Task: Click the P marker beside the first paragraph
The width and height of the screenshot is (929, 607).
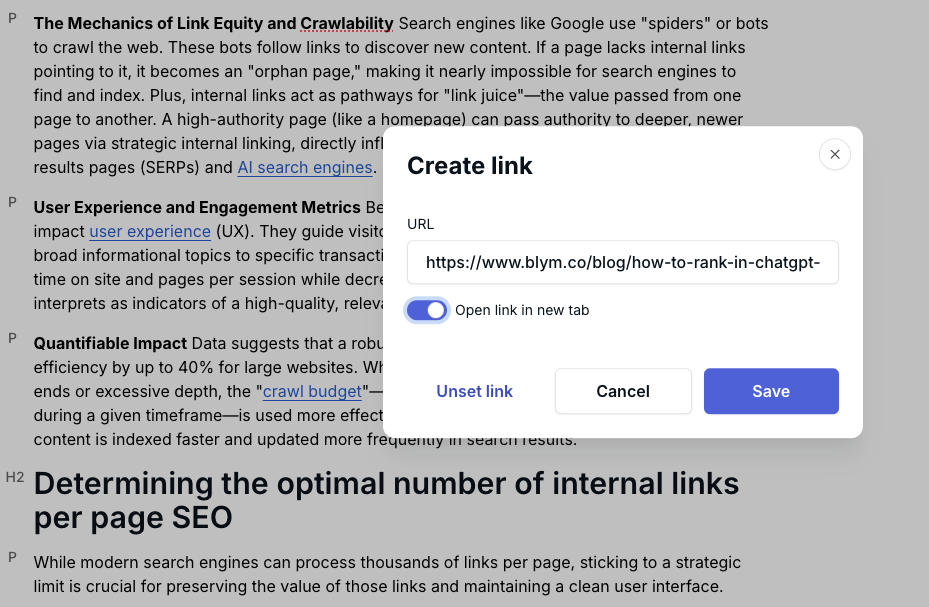Action: [x=12, y=19]
